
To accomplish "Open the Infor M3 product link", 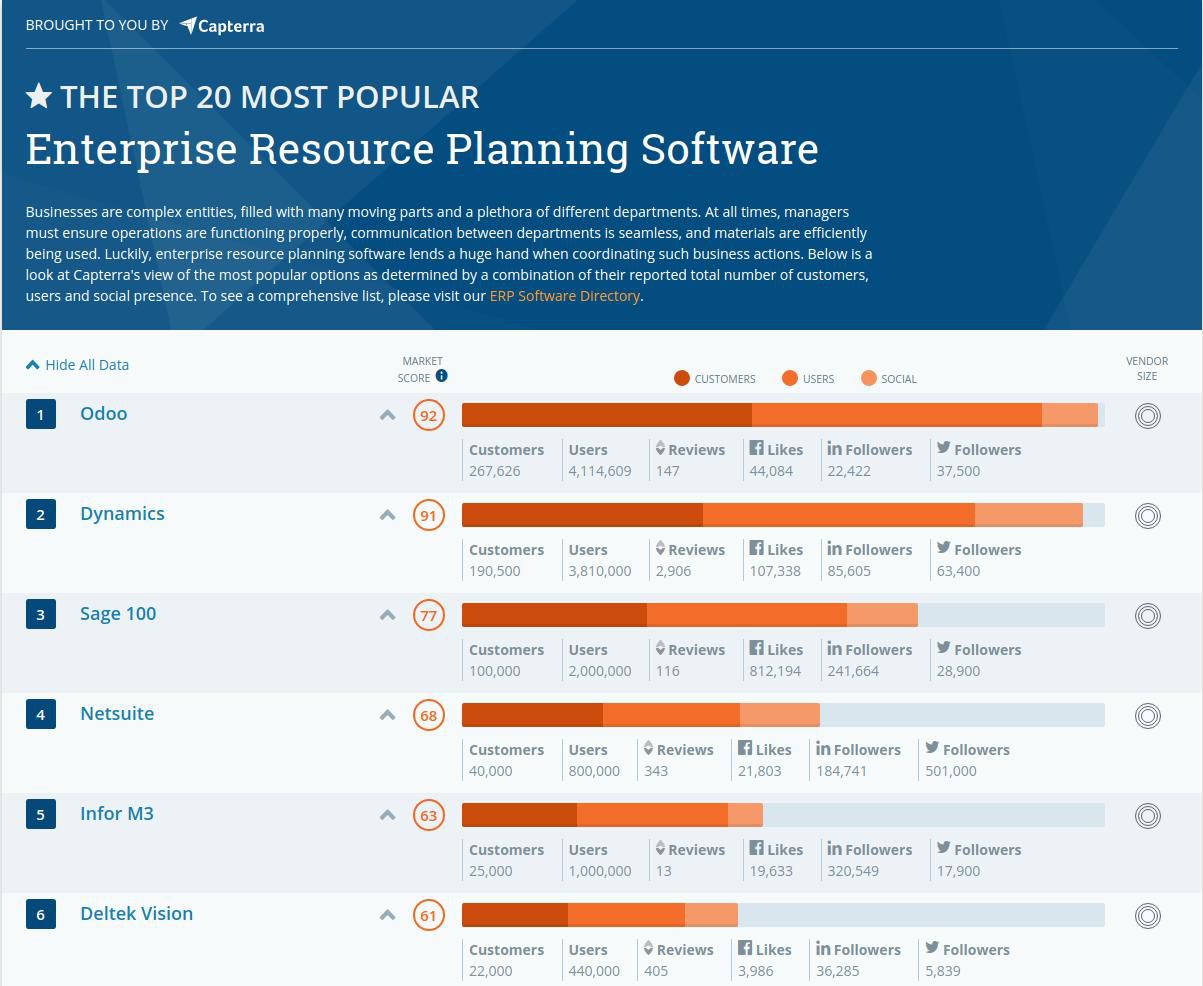I will (117, 814).
